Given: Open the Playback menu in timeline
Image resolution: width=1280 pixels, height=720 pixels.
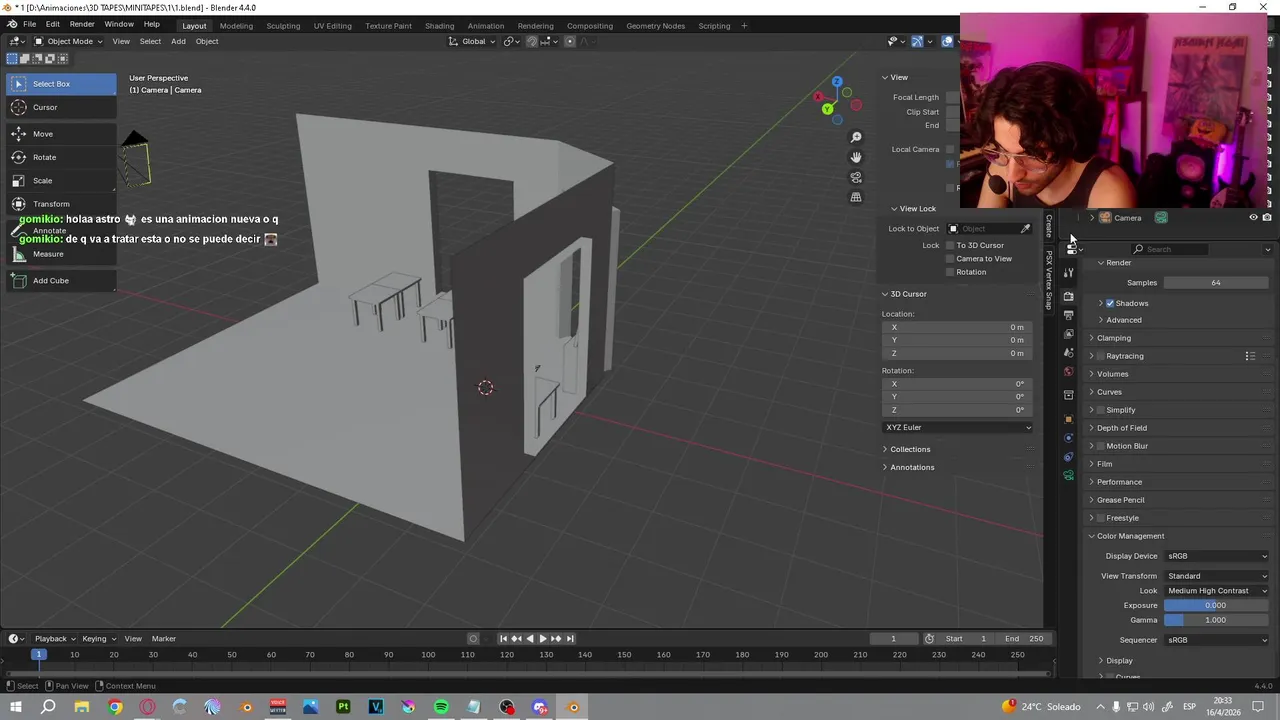Looking at the screenshot, I should pos(54,639).
